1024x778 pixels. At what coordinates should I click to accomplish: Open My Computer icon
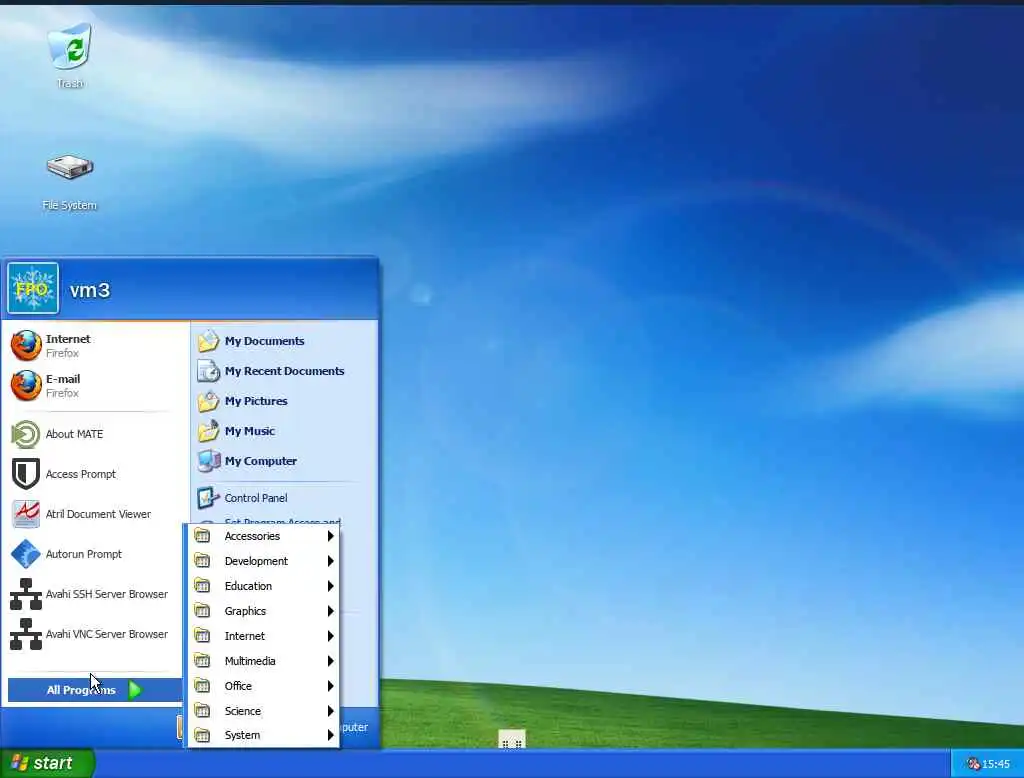click(x=208, y=461)
